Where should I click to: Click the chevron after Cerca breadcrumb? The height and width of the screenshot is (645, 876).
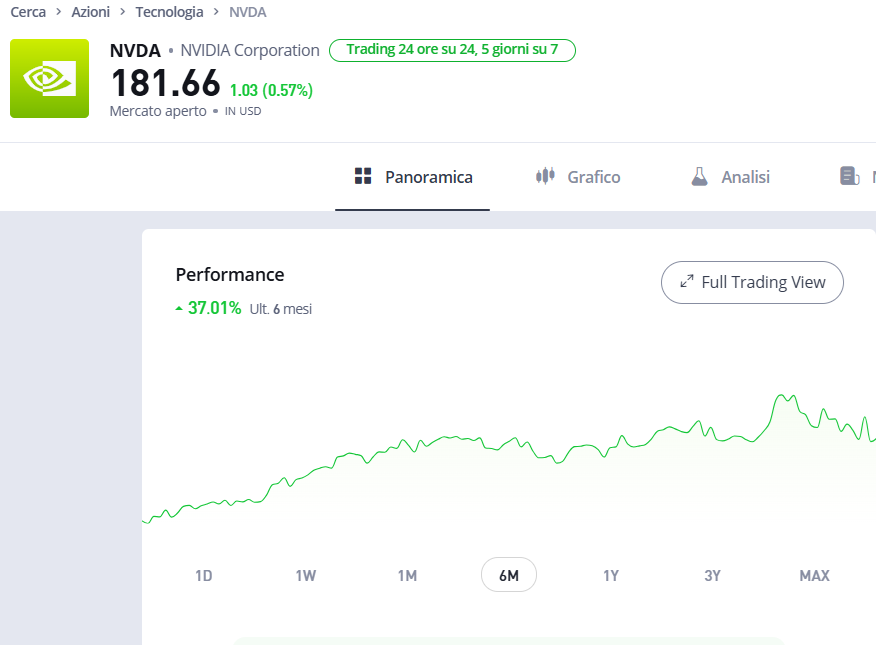[x=59, y=12]
